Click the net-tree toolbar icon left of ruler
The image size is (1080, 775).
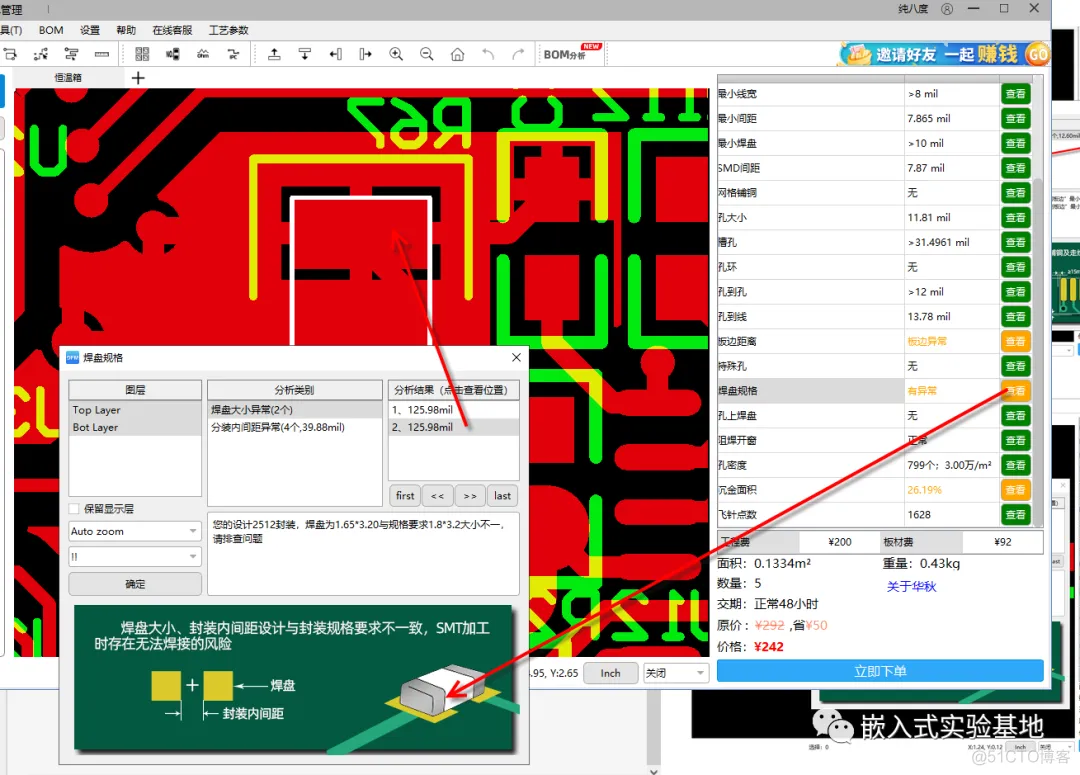[x=71, y=54]
